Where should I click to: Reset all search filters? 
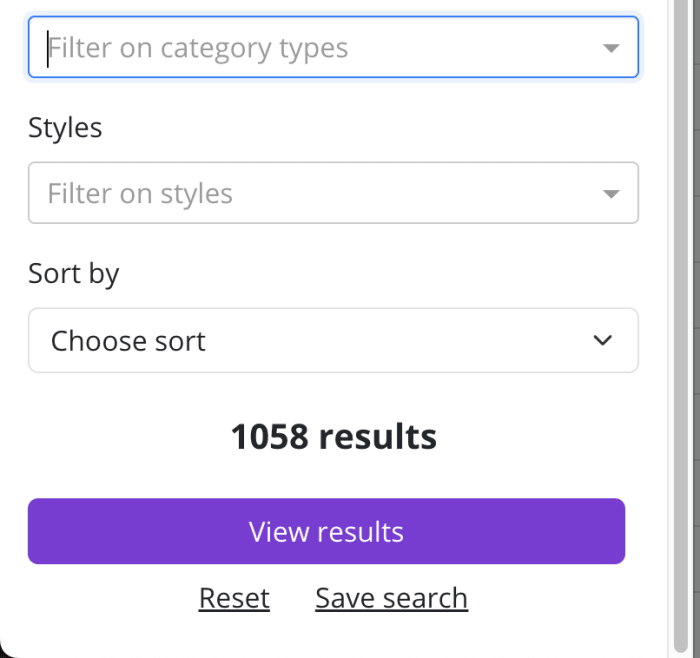pos(234,598)
